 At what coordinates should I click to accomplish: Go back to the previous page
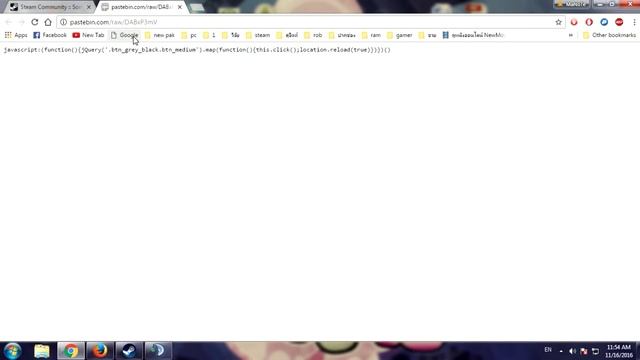click(x=9, y=22)
